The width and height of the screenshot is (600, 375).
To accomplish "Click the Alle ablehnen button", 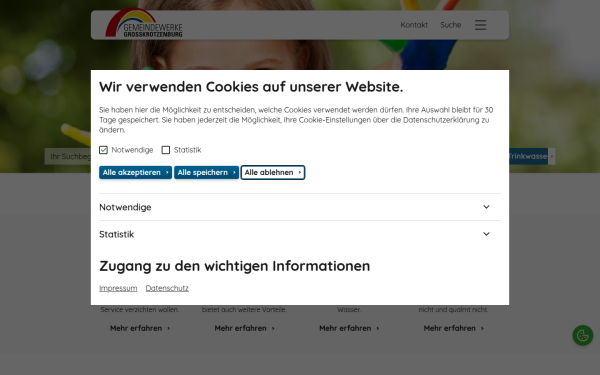I will tap(273, 173).
